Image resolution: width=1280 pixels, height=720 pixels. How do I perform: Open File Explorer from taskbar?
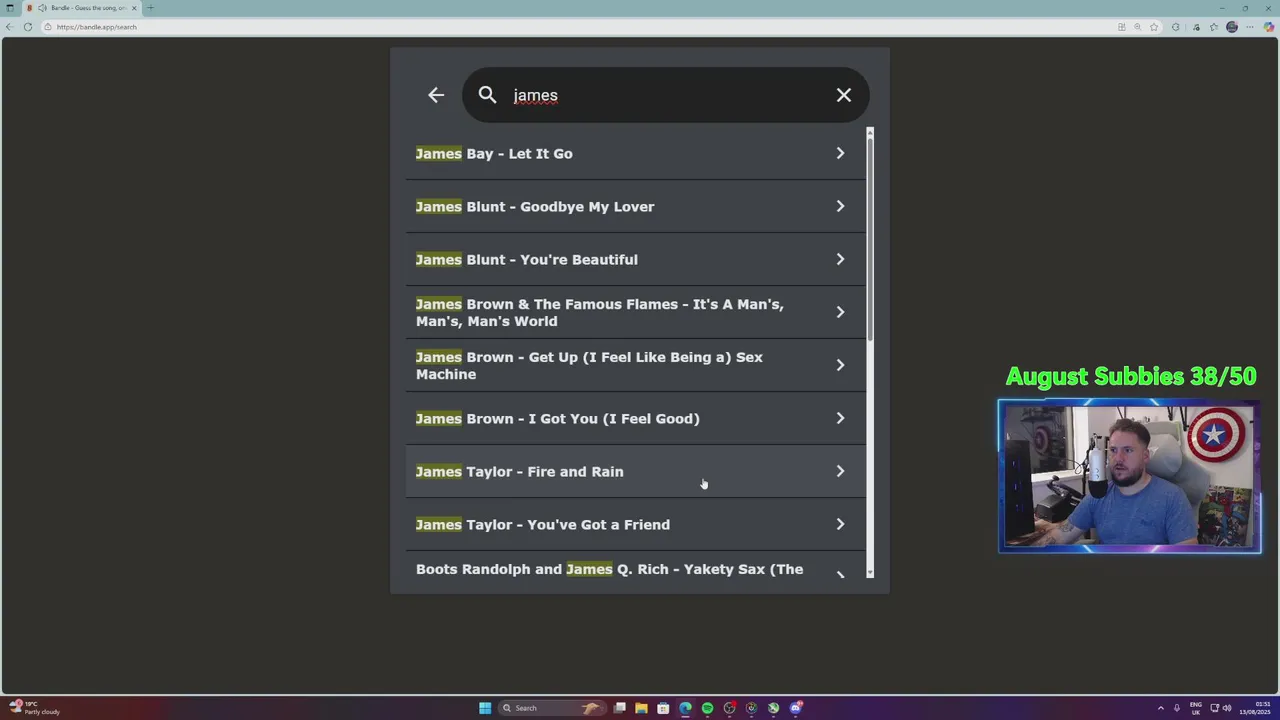pos(641,708)
